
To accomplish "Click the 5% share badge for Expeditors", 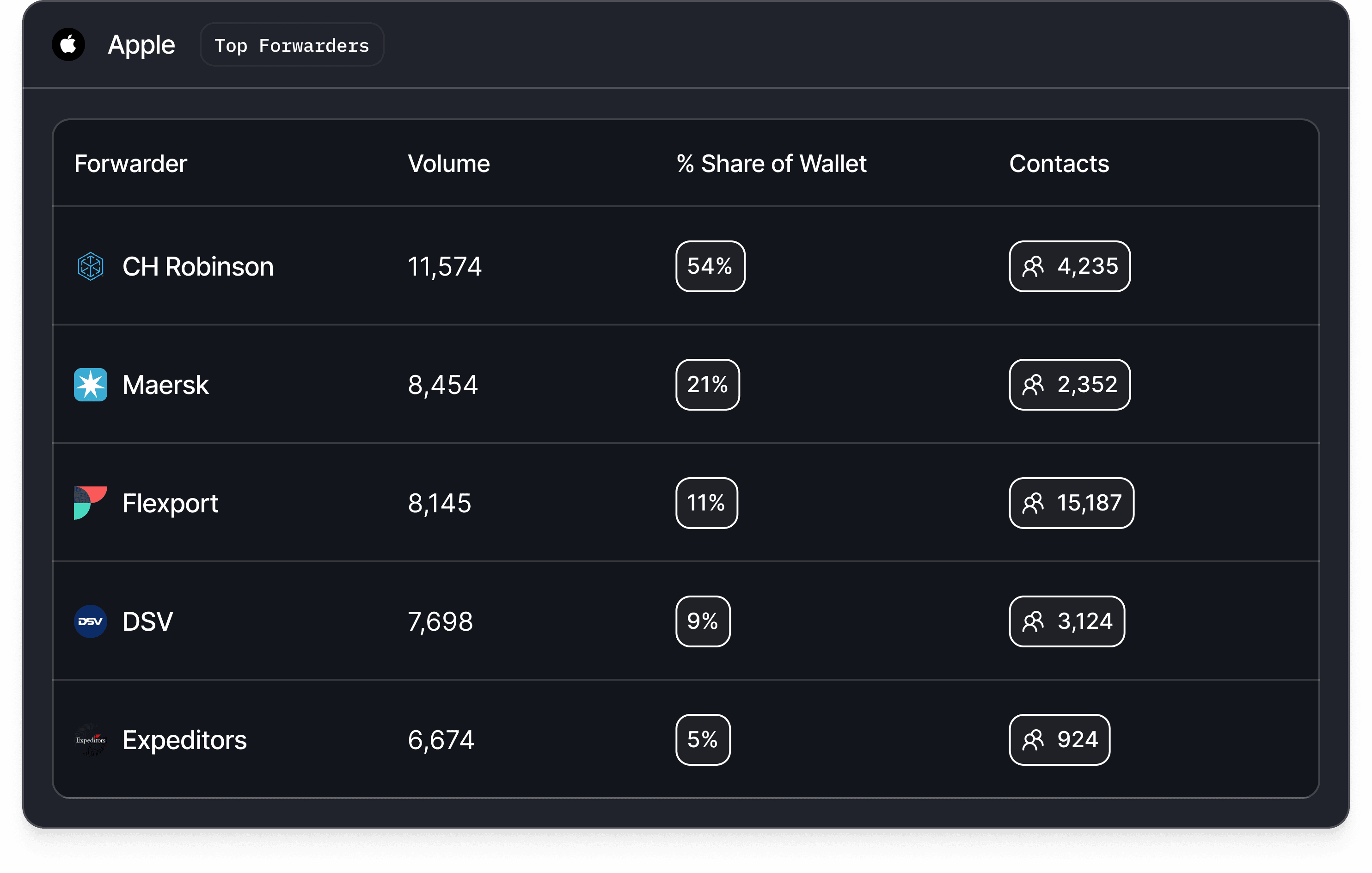I will (x=703, y=740).
